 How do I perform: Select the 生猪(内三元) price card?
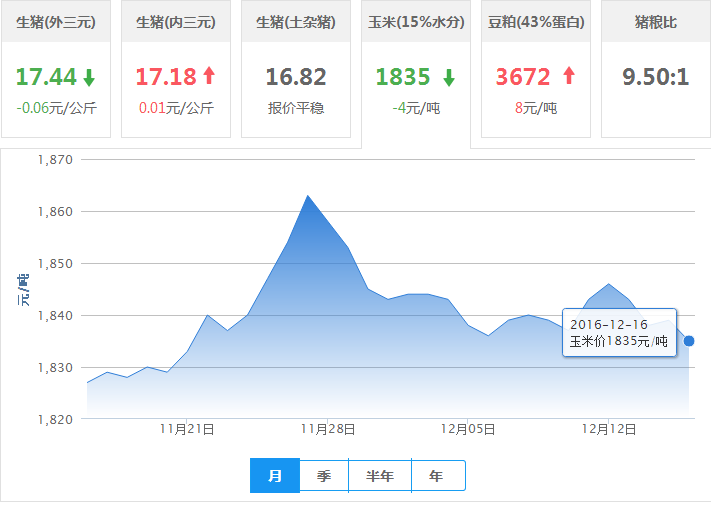176,68
